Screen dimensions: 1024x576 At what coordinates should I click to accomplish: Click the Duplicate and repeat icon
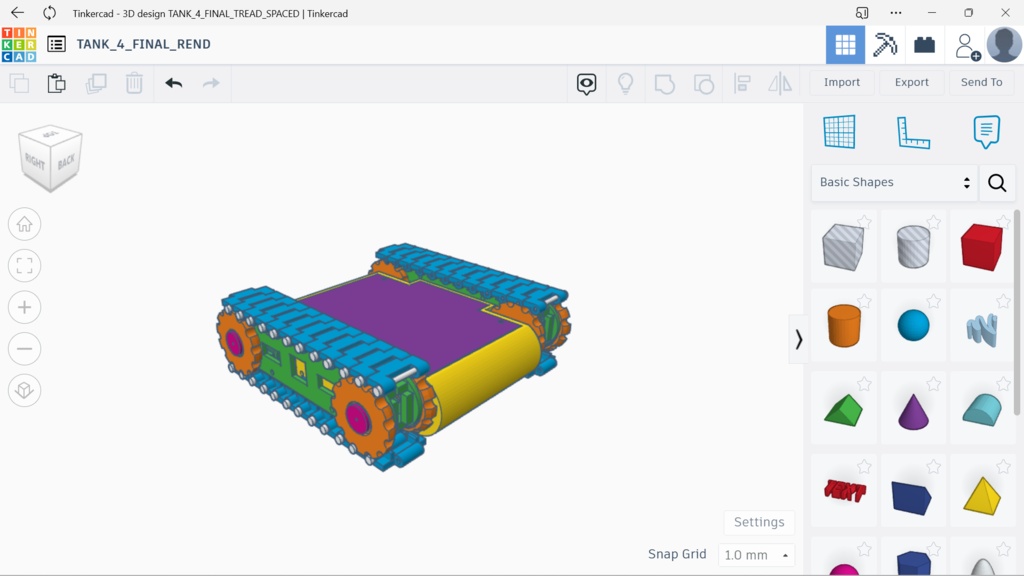point(96,83)
